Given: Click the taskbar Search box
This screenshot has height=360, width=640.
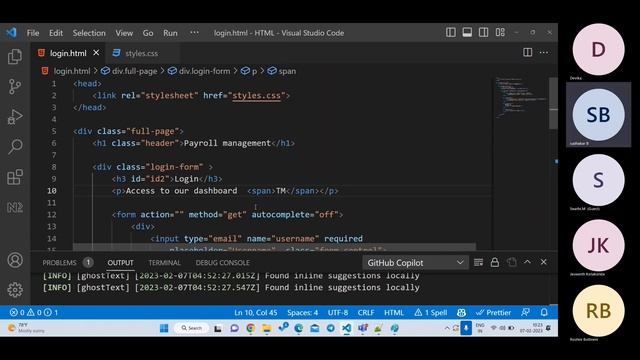Looking at the screenshot, I should point(191,328).
